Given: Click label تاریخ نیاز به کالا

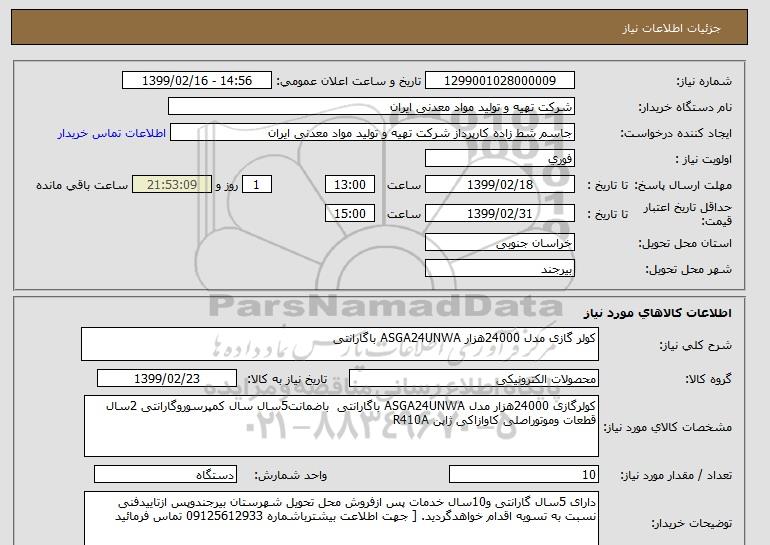Looking at the screenshot, I should coord(287,379).
